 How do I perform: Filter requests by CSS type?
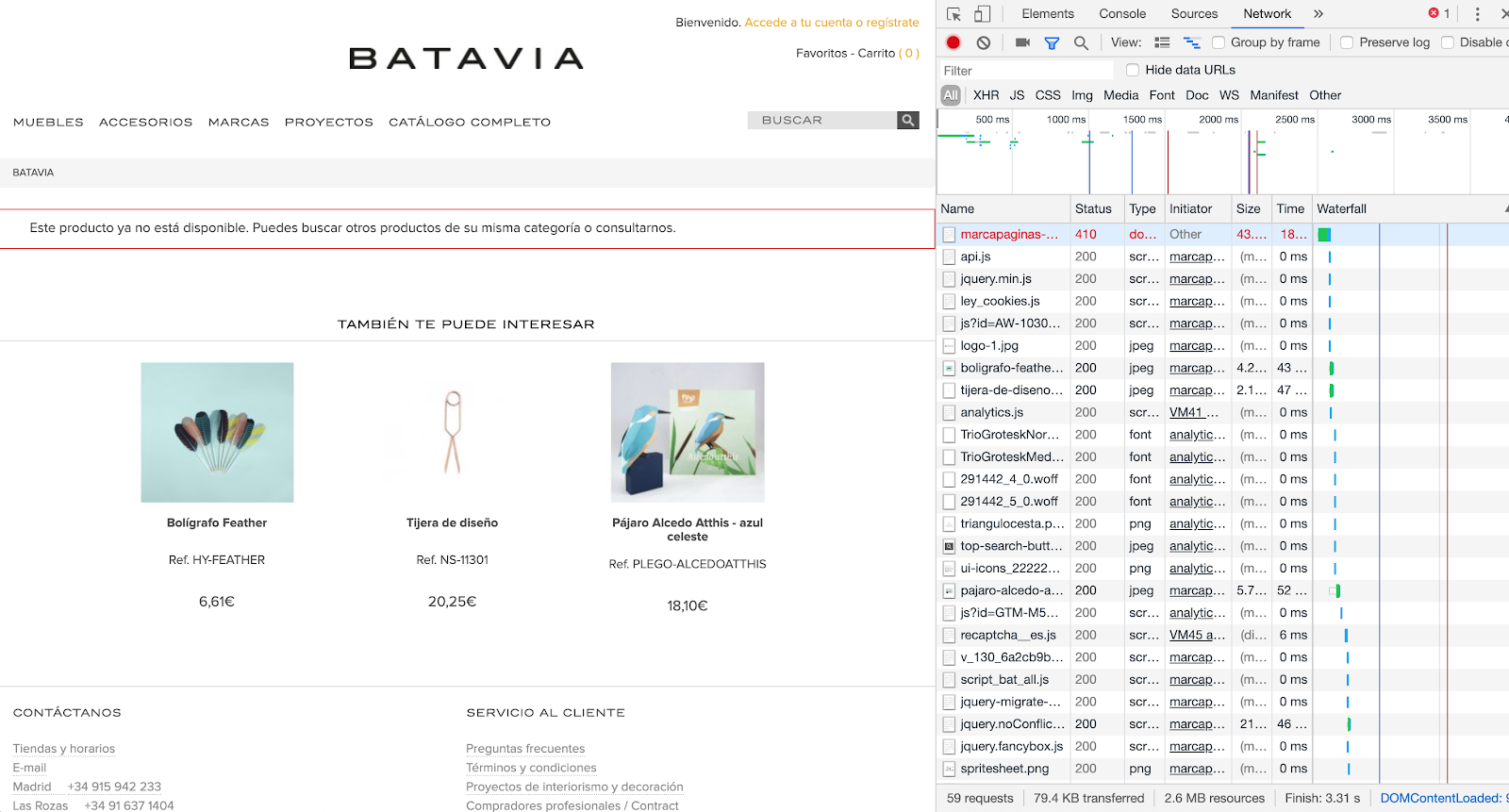tap(1048, 95)
